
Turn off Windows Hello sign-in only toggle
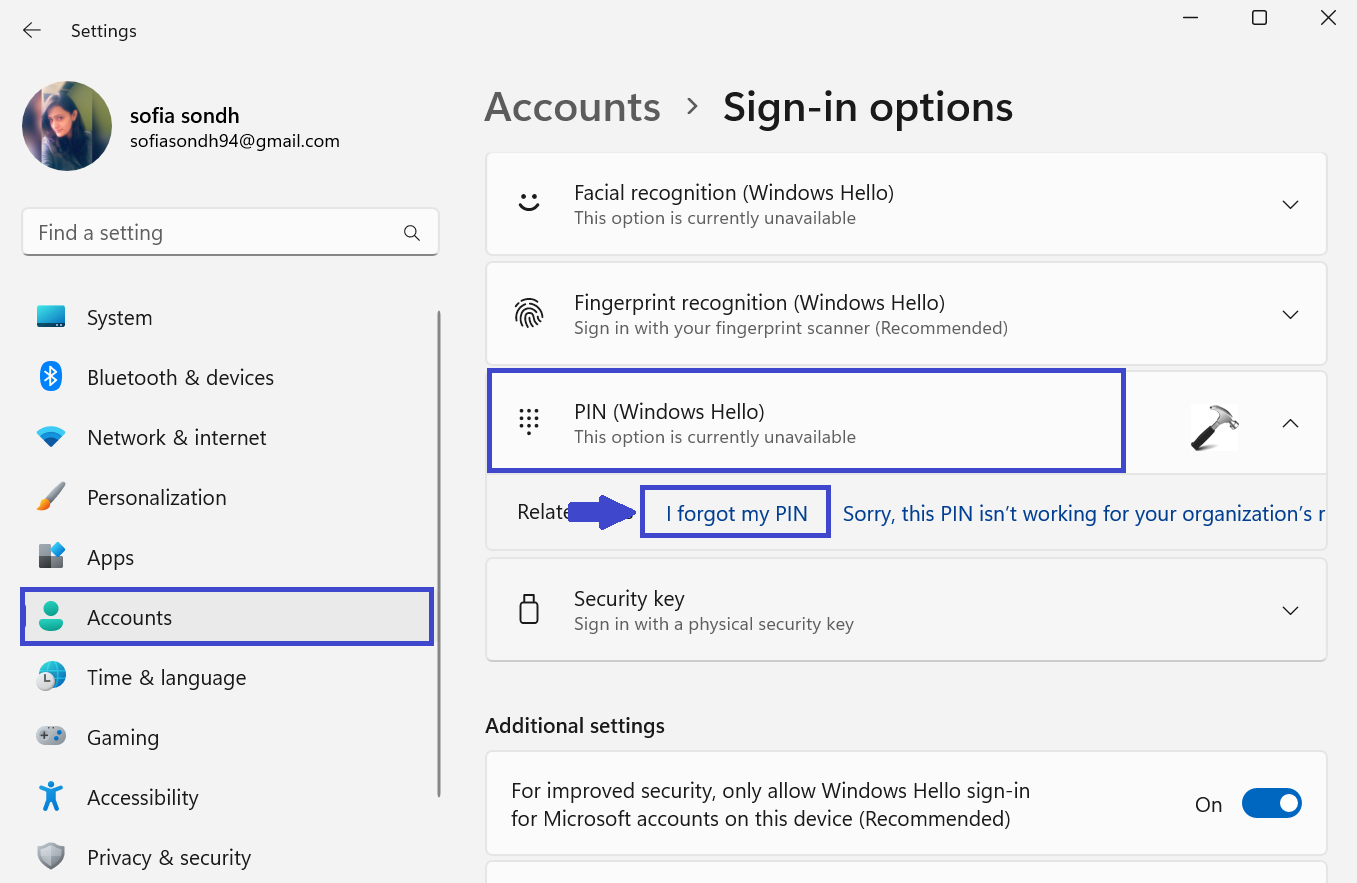click(1271, 803)
